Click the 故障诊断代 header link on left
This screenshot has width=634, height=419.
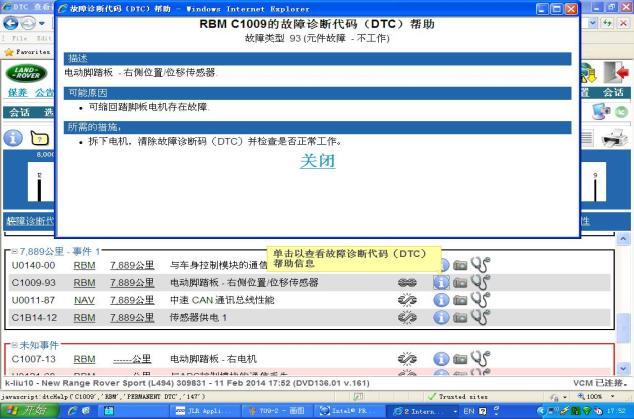pyautogui.click(x=30, y=221)
